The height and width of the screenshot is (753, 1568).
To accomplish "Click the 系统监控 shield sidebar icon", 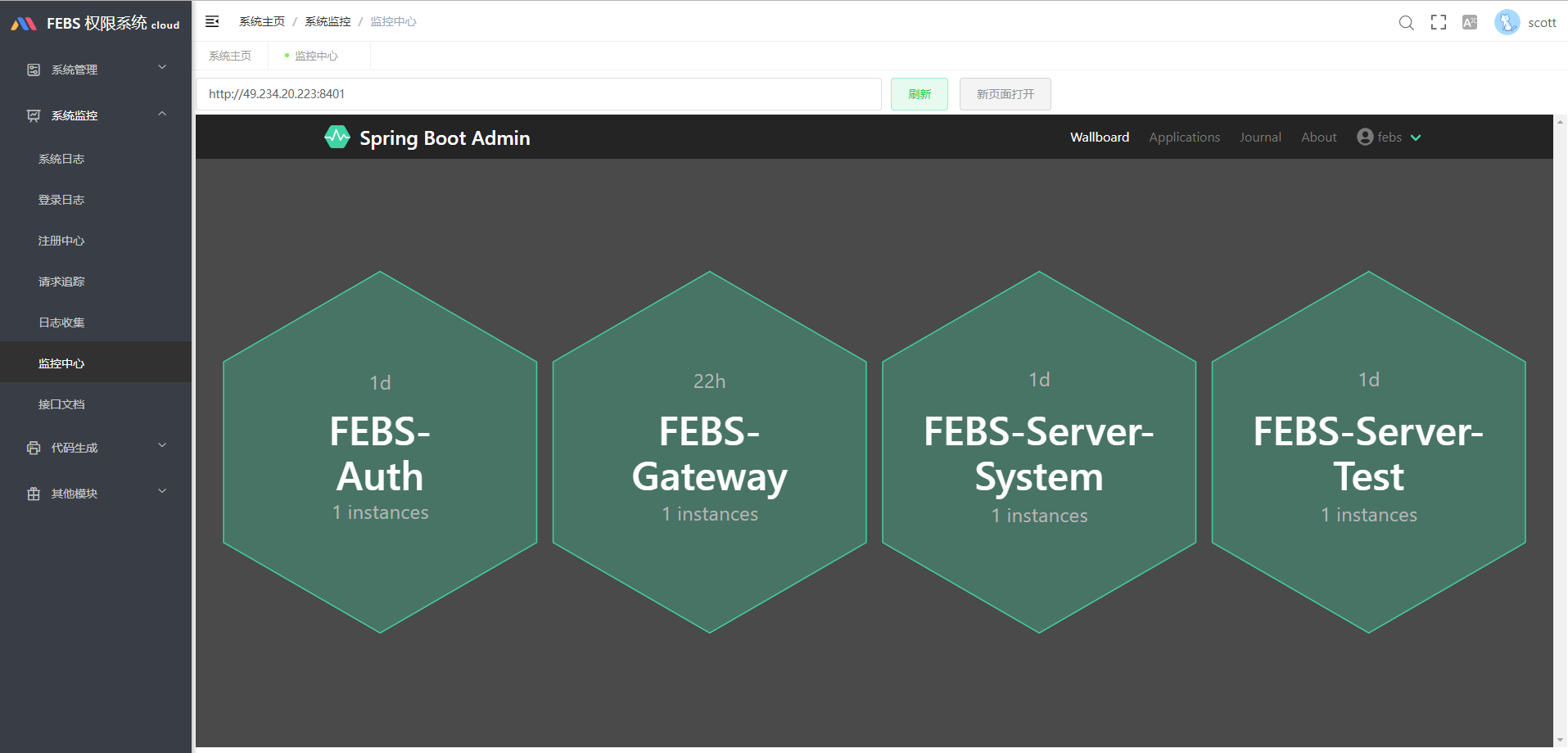I will point(33,115).
